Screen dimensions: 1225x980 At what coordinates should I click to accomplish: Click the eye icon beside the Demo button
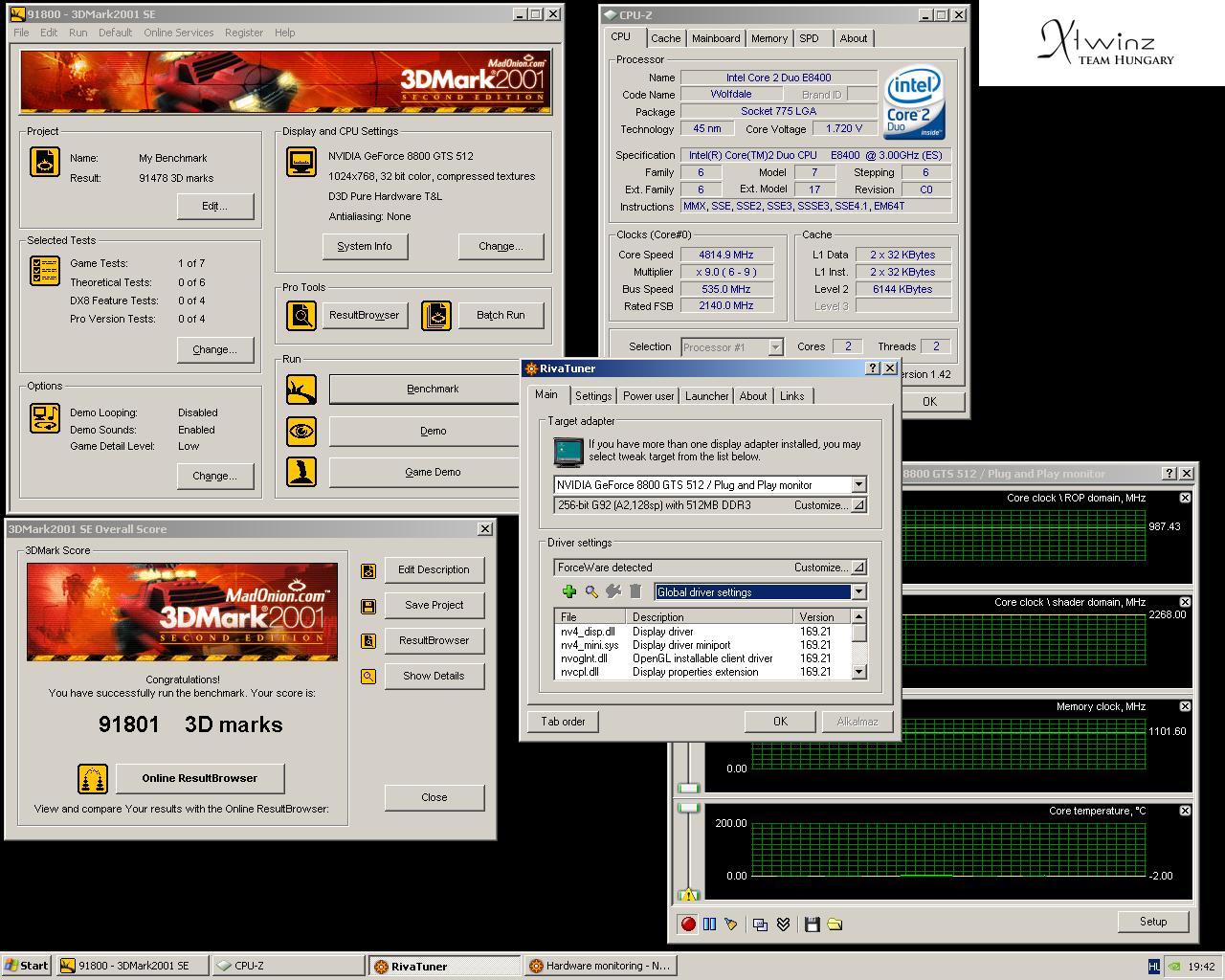[301, 431]
